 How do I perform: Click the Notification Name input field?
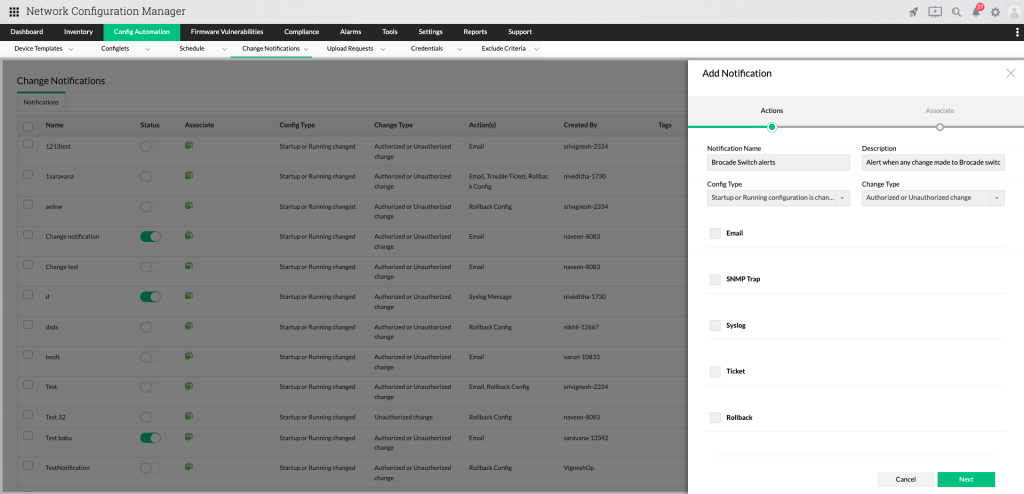click(778, 162)
